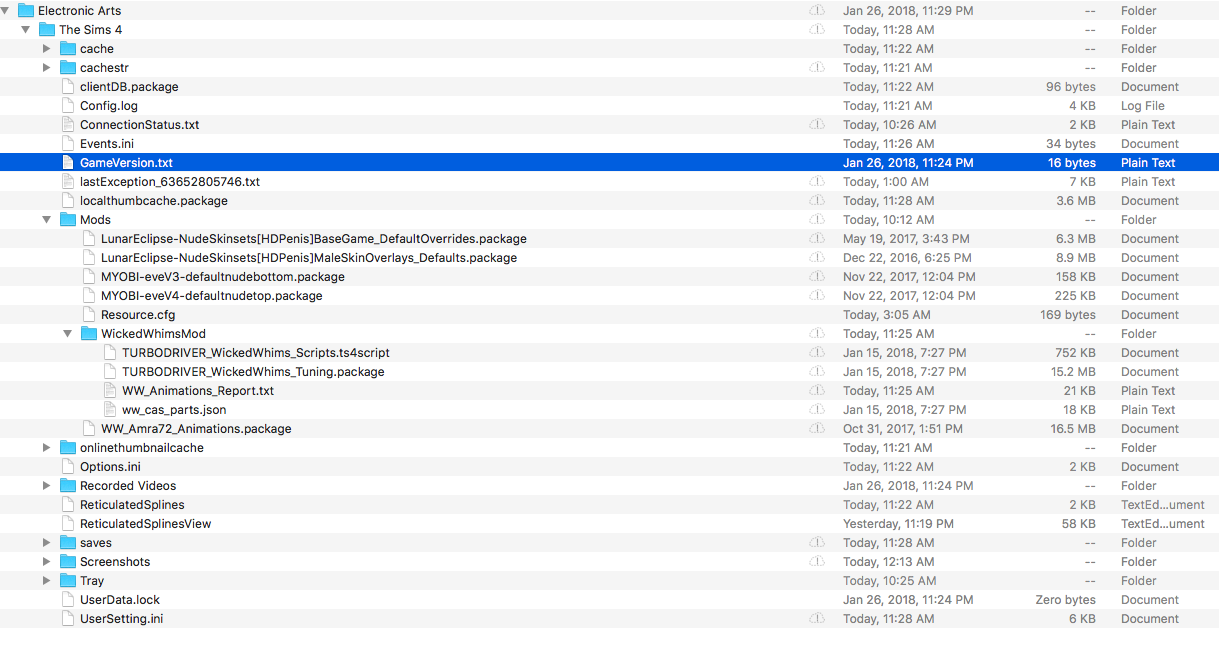Select WW_Amra72_Animations.package file
This screenshot has width=1219, height=647.
point(196,429)
